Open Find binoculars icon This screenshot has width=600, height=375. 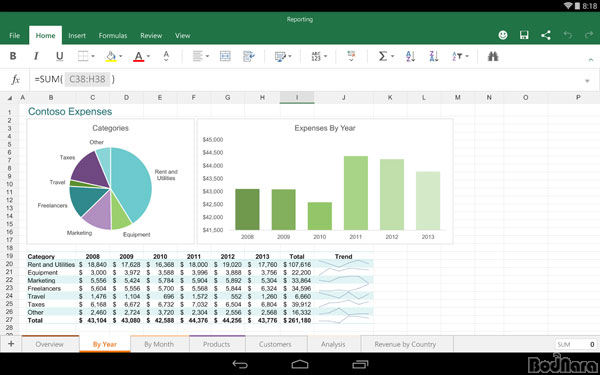click(x=493, y=57)
